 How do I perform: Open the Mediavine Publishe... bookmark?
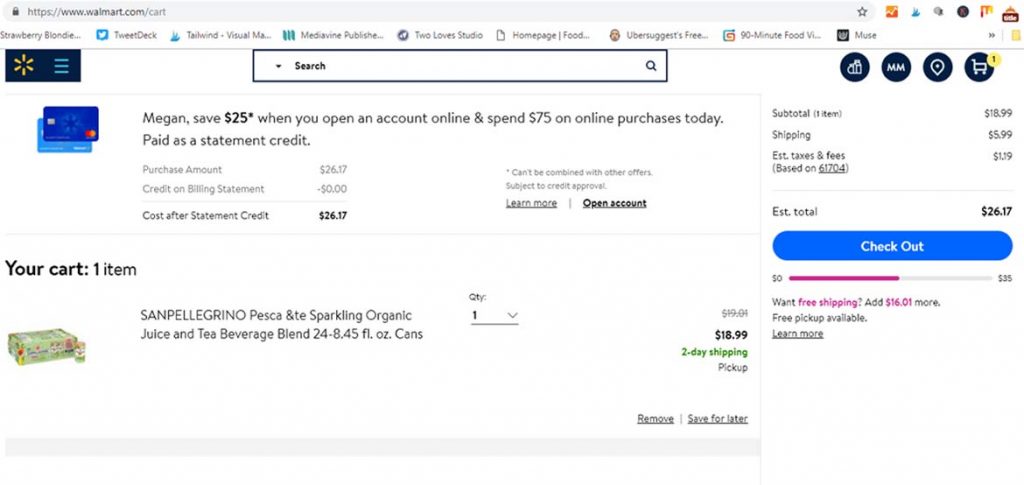coord(333,35)
